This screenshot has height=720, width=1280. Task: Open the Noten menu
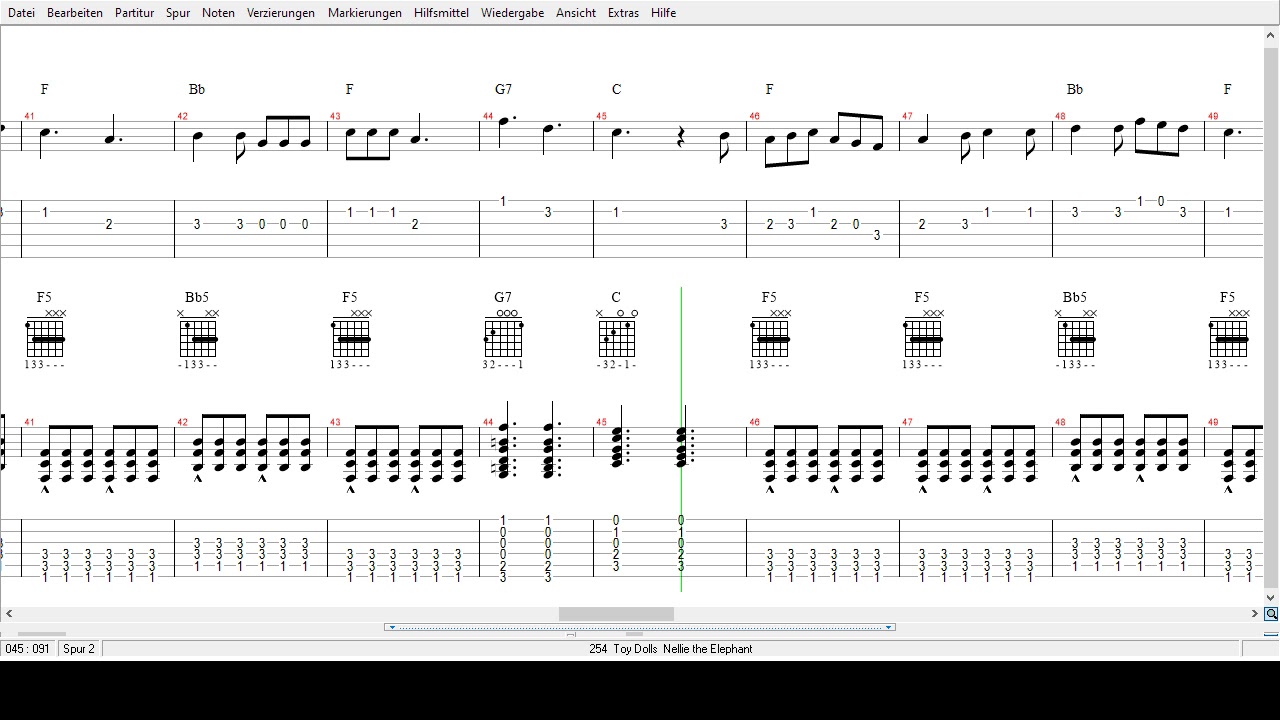coord(218,13)
